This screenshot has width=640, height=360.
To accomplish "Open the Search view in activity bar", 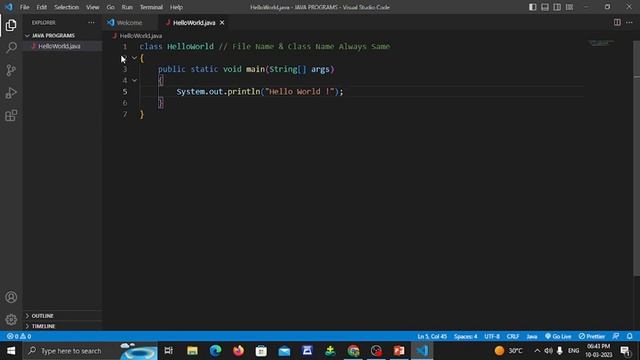I will pyautogui.click(x=11, y=48).
